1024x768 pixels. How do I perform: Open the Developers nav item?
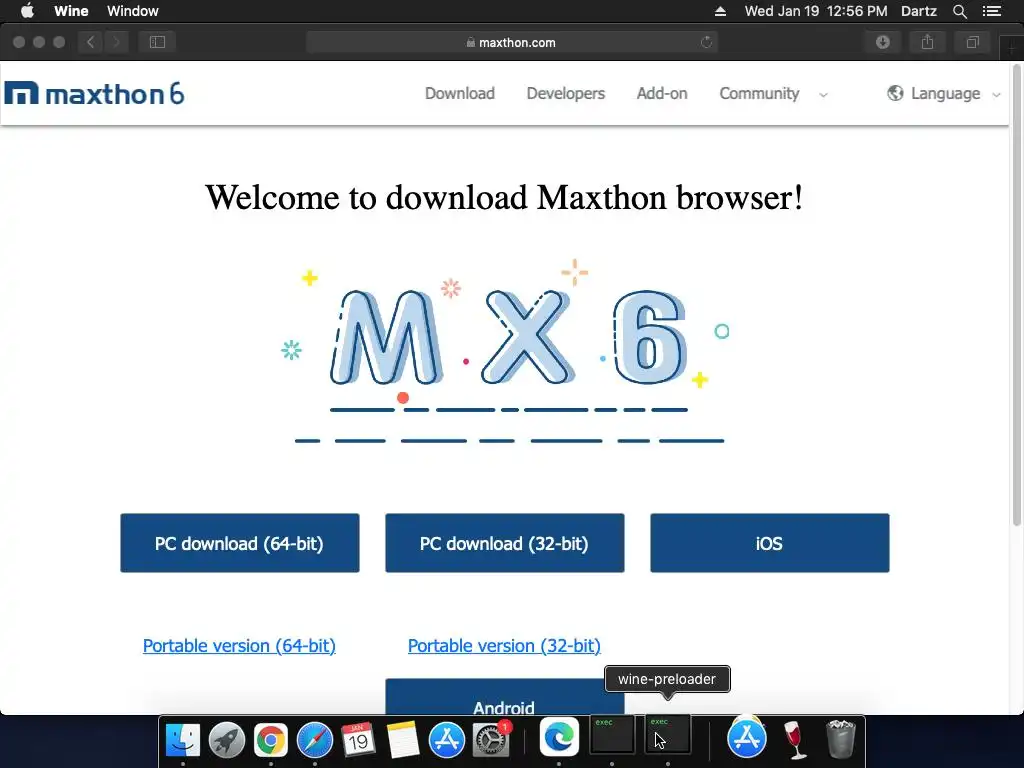pos(566,93)
